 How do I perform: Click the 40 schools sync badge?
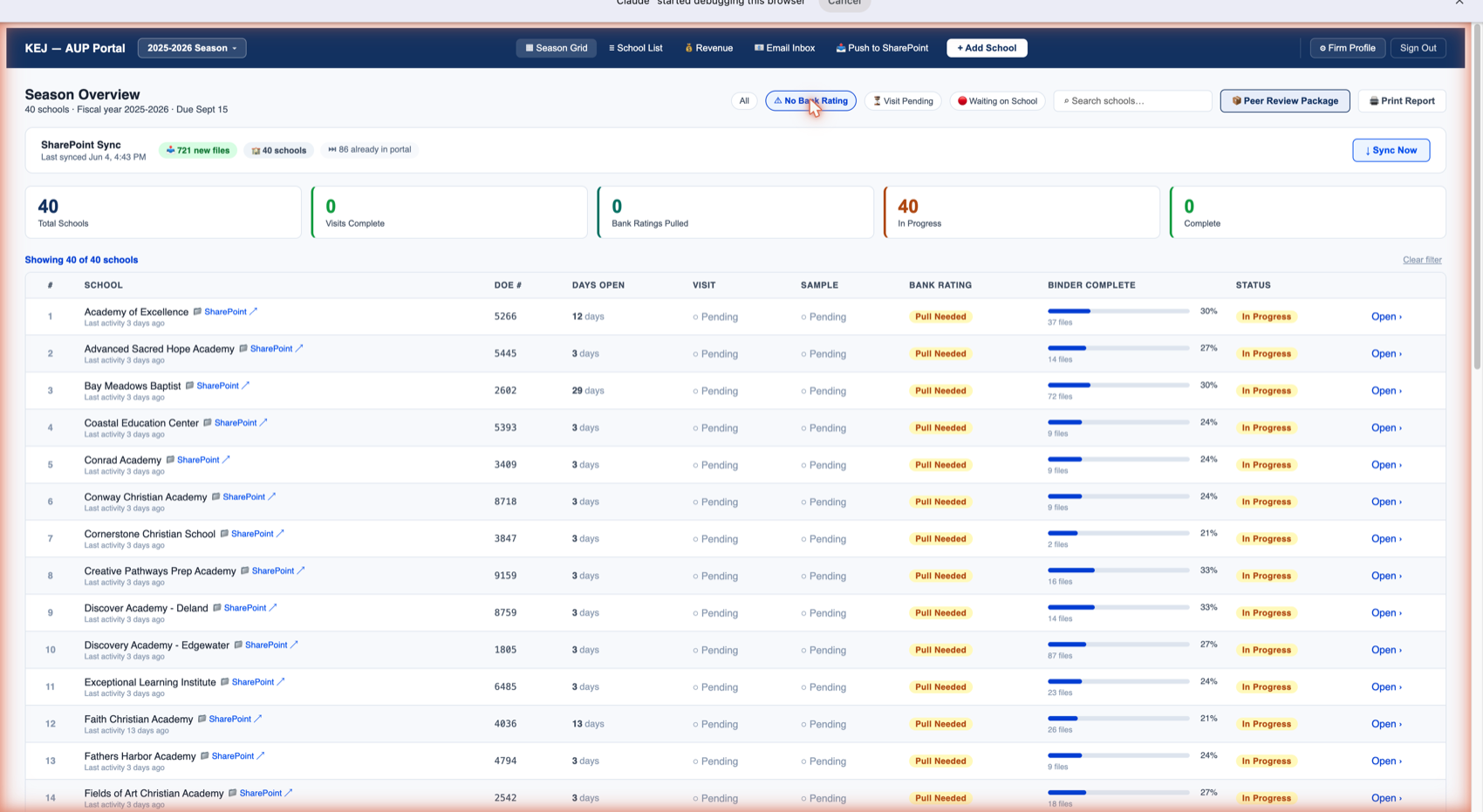[279, 150]
